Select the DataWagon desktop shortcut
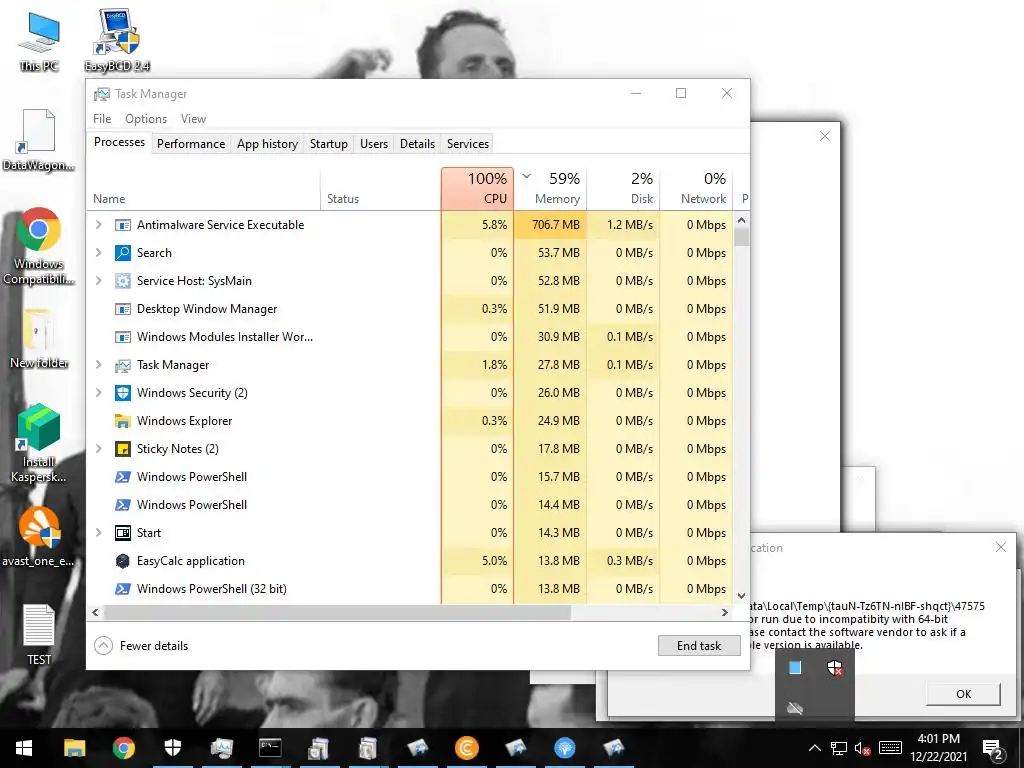The image size is (1024, 768). [x=39, y=140]
